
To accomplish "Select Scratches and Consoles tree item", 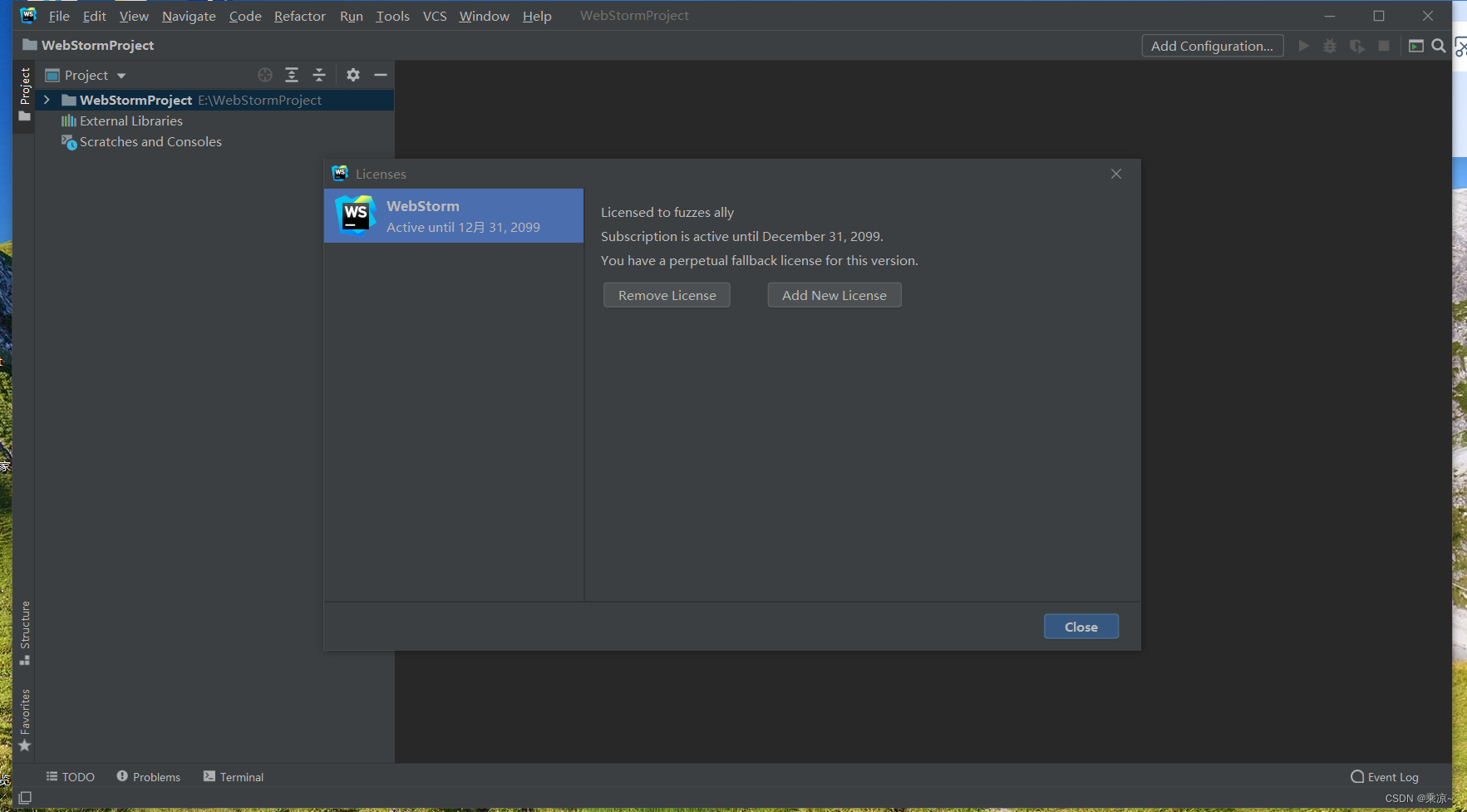I will click(214, 142).
